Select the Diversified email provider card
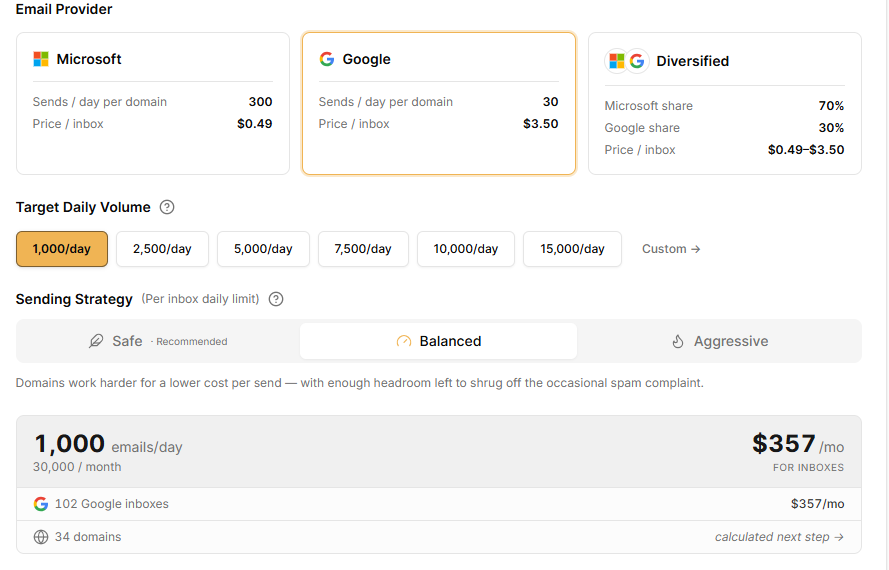Screen dimensions: 889x570 click(725, 103)
